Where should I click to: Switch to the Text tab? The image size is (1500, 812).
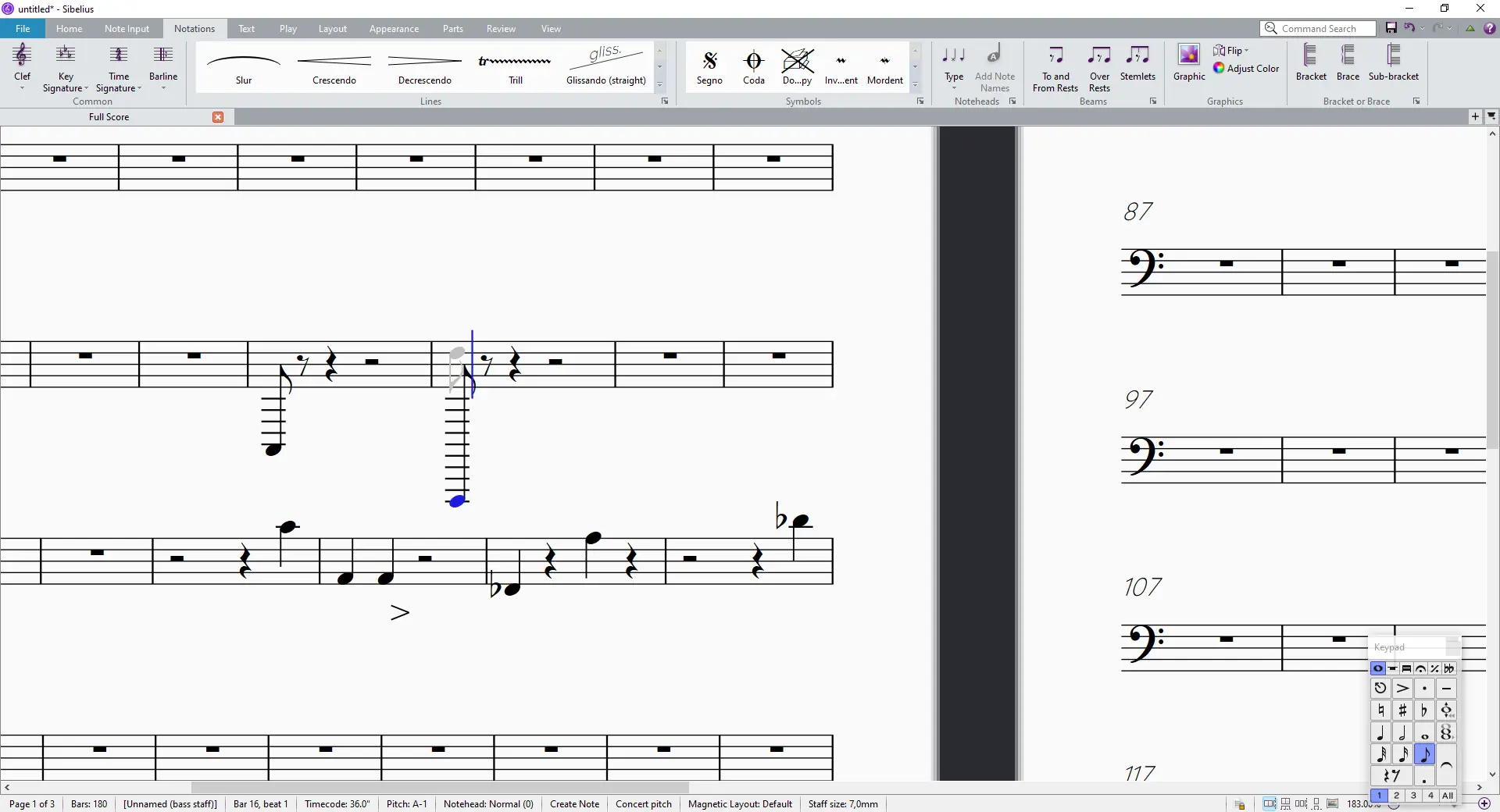tap(246, 29)
